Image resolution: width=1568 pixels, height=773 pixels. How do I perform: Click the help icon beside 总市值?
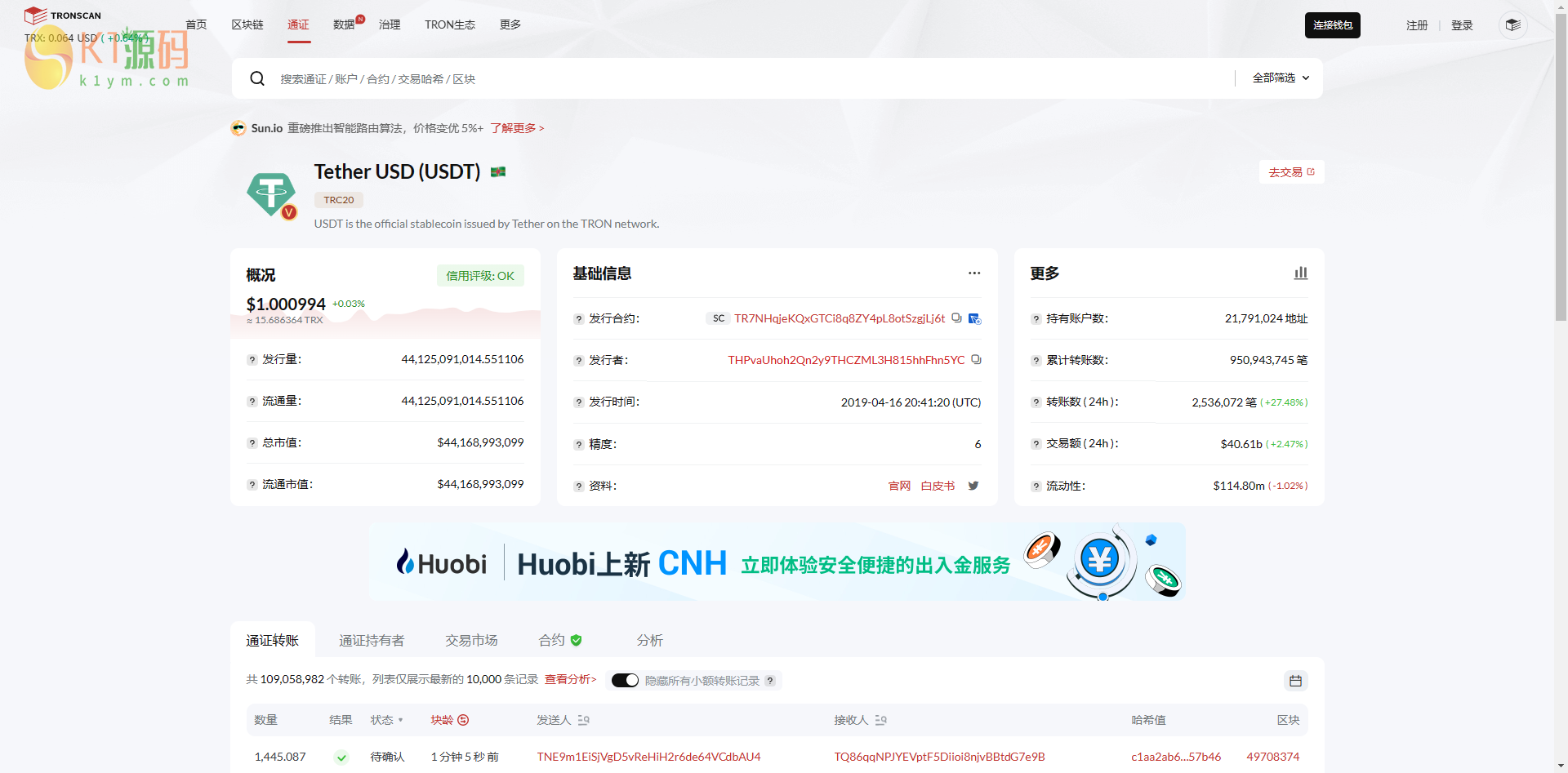[252, 443]
